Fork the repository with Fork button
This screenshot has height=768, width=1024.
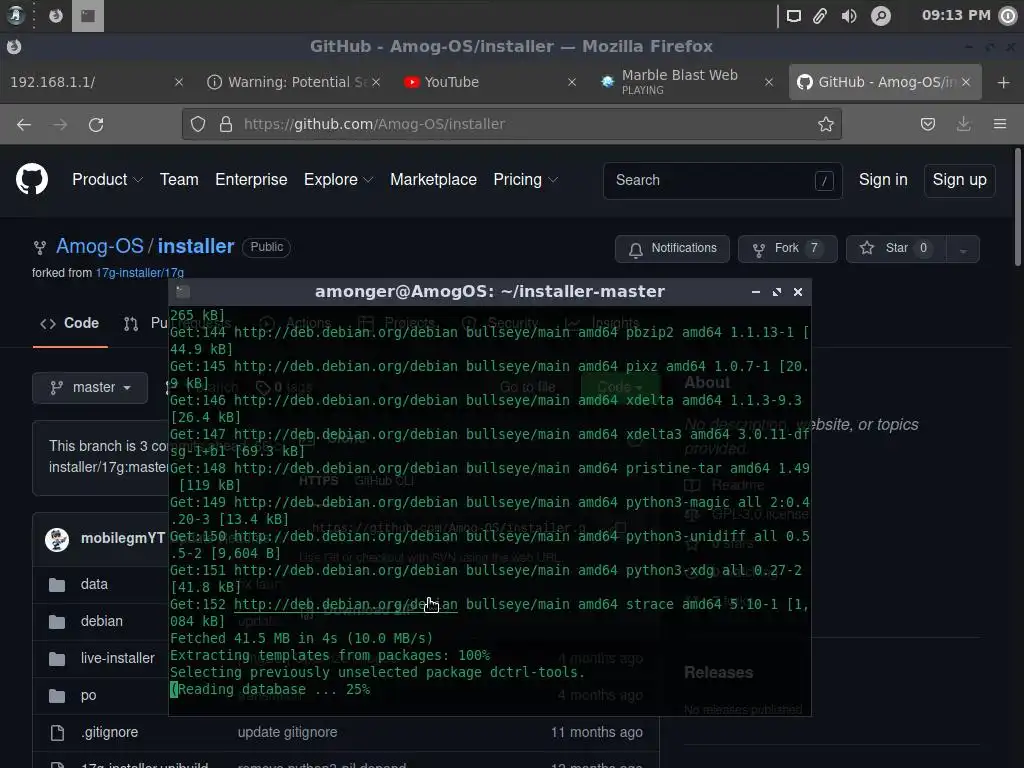787,249
